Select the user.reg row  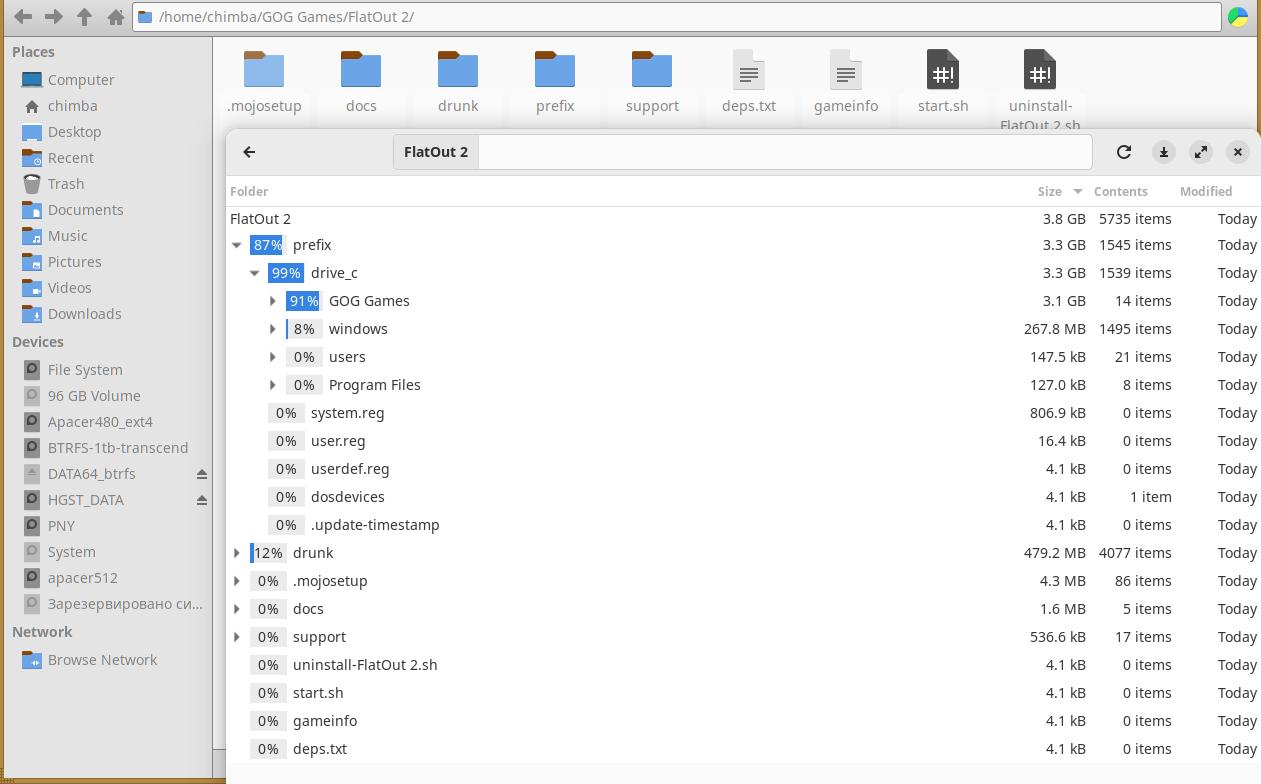pyautogui.click(x=743, y=441)
